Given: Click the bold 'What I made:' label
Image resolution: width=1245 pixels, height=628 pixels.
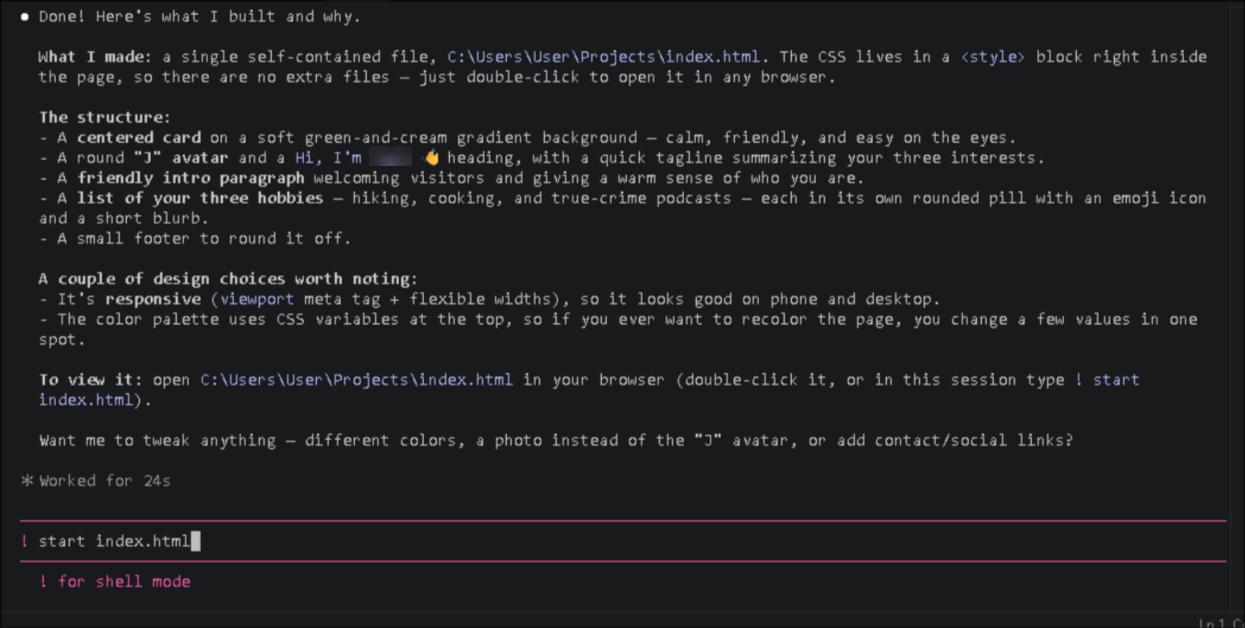Looking at the screenshot, I should tap(95, 57).
